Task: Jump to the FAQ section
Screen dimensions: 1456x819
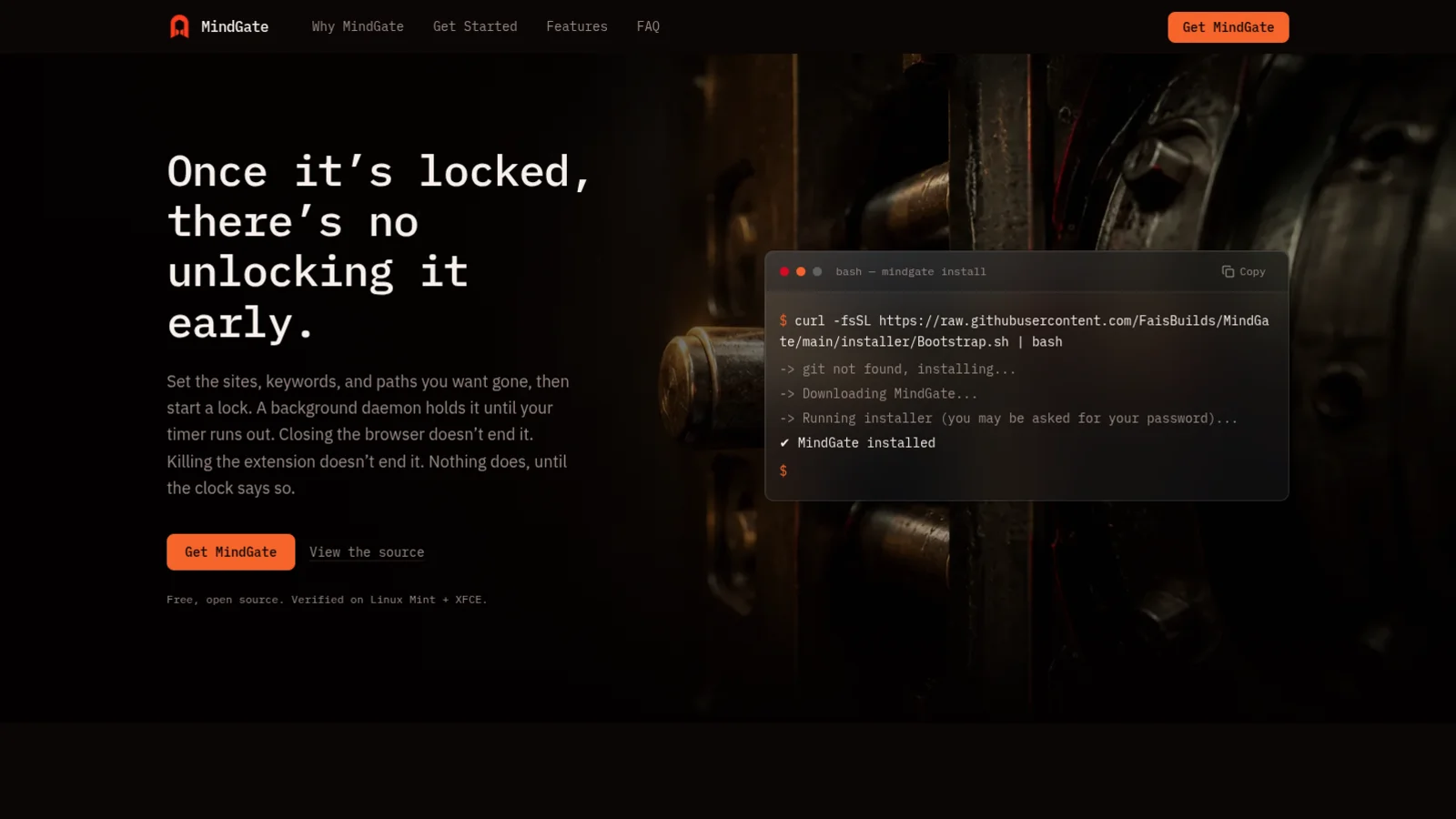Action: click(x=648, y=26)
